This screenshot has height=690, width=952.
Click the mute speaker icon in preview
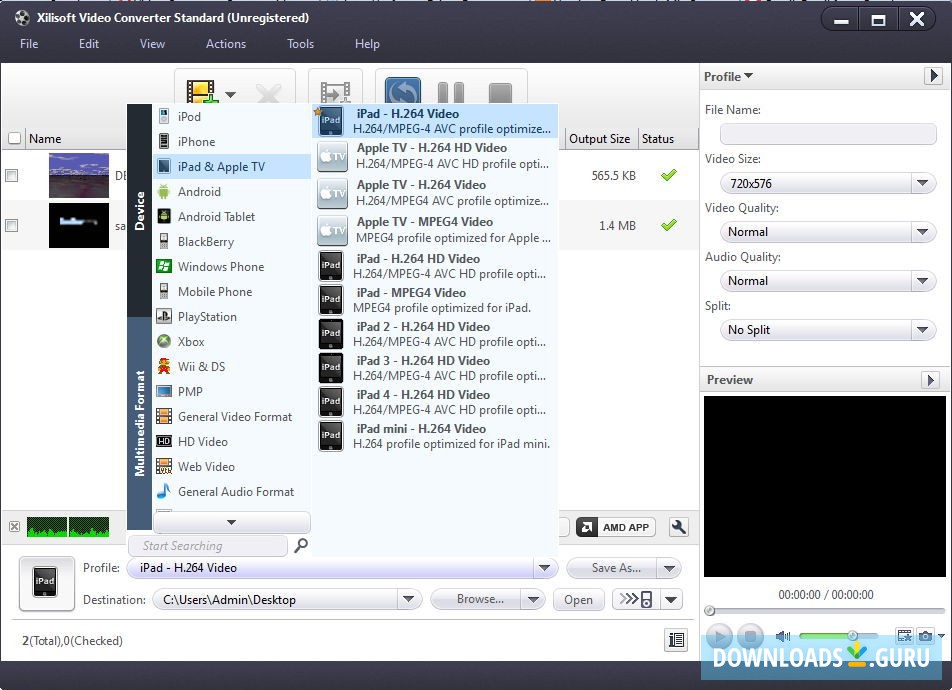pyautogui.click(x=783, y=636)
